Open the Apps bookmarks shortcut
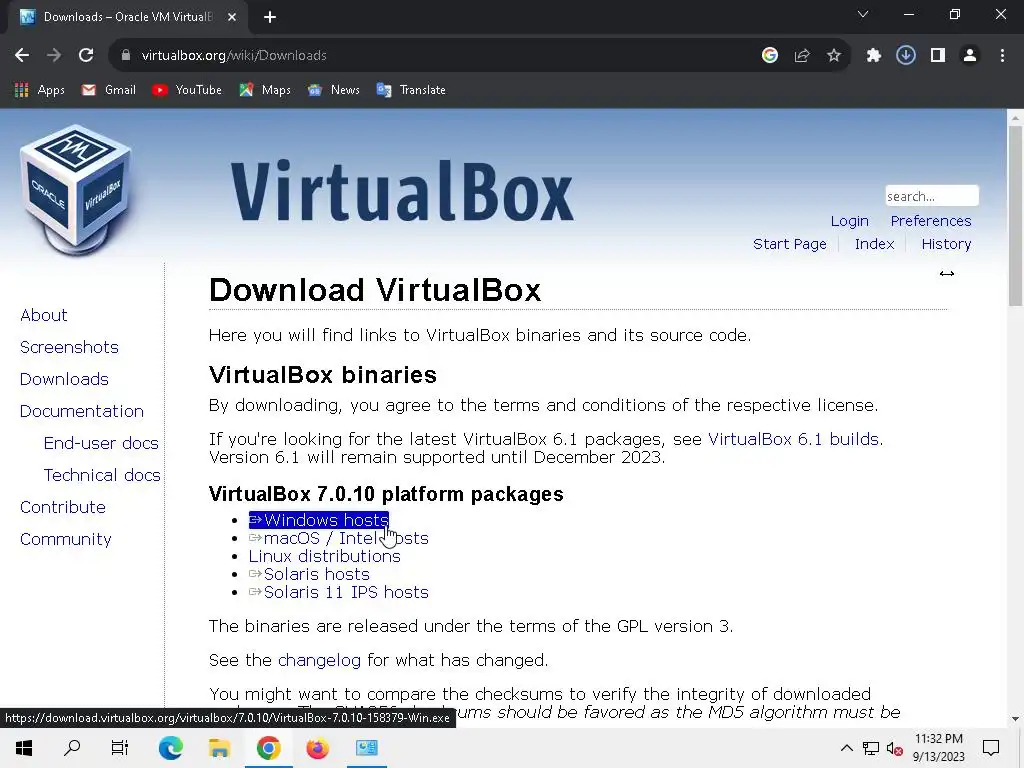The image size is (1024, 768). pyautogui.click(x=39, y=90)
